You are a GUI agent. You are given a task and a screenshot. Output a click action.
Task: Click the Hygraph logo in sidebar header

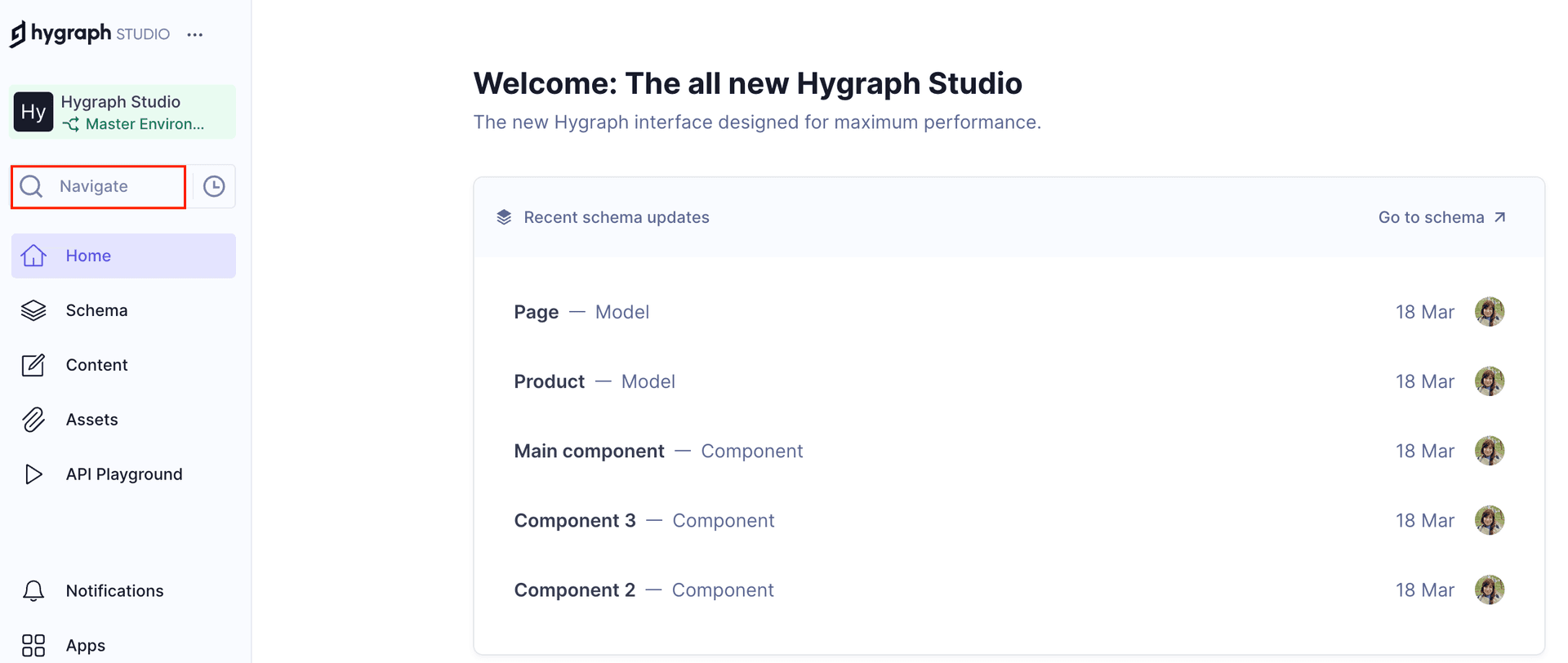coord(60,33)
